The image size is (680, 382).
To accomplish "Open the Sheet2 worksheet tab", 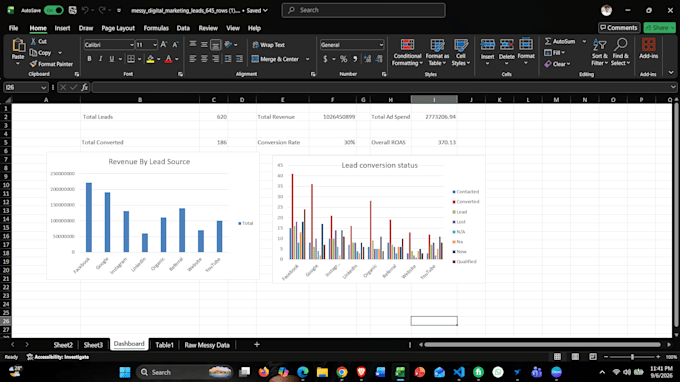I will (63, 345).
